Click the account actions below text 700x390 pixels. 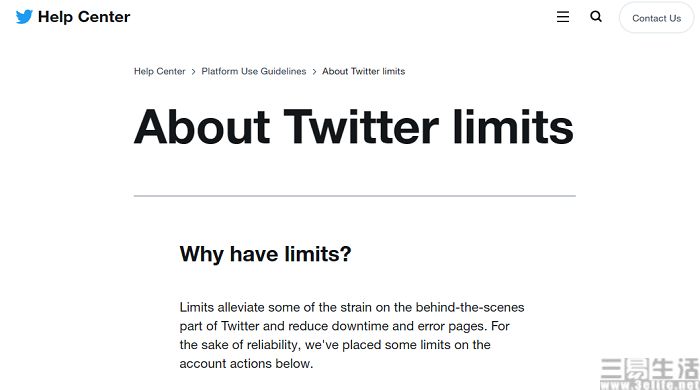click(246, 364)
